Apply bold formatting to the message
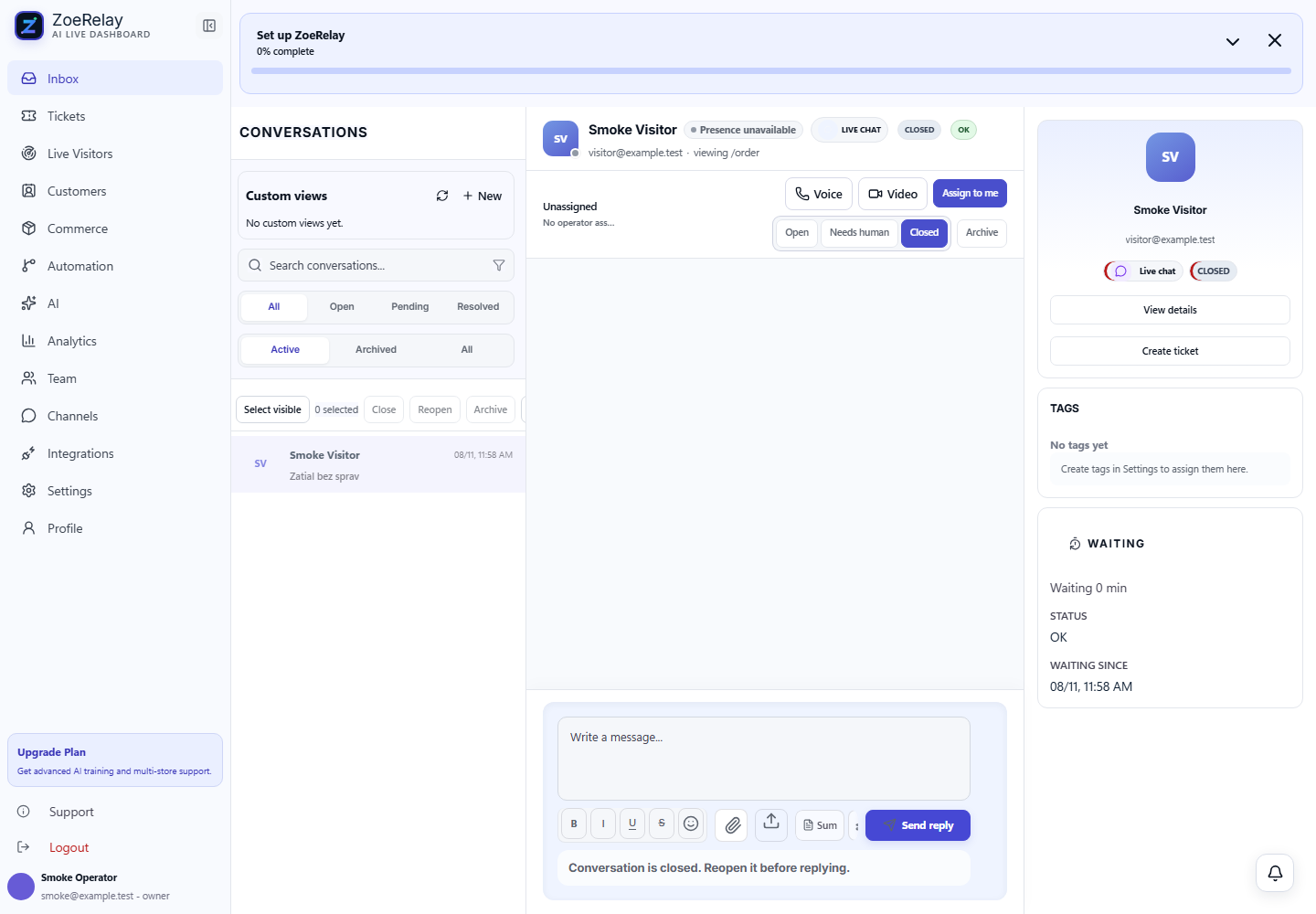 pyautogui.click(x=574, y=824)
